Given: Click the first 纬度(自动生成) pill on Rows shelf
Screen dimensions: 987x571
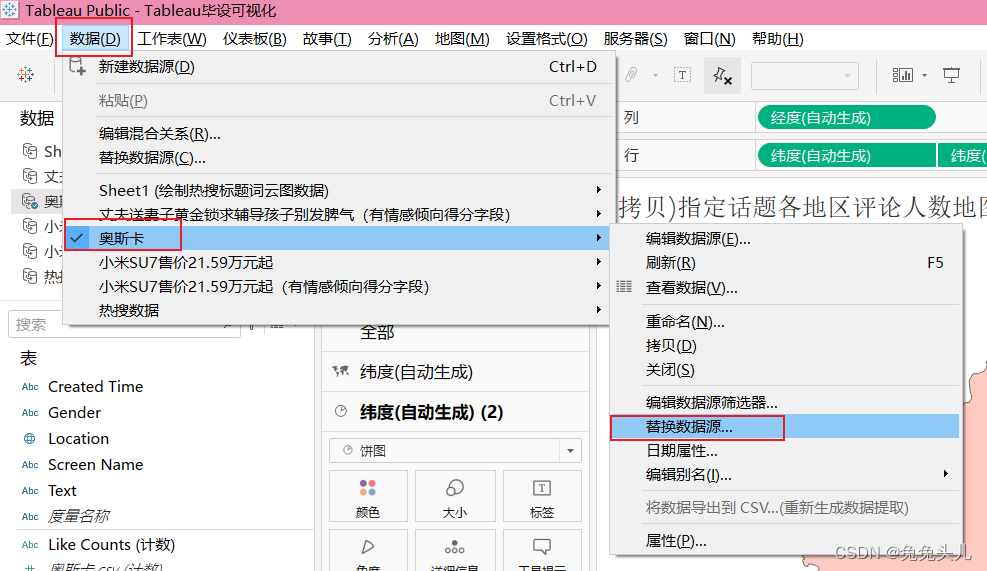Looking at the screenshot, I should pyautogui.click(x=847, y=155).
